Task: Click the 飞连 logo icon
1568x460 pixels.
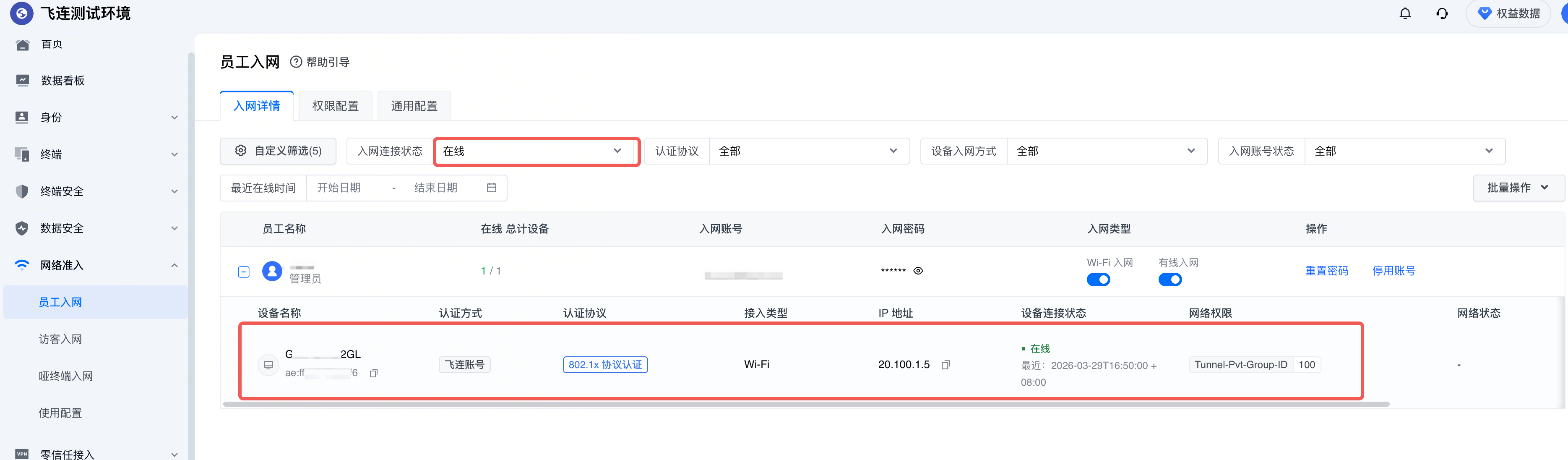Action: point(21,13)
